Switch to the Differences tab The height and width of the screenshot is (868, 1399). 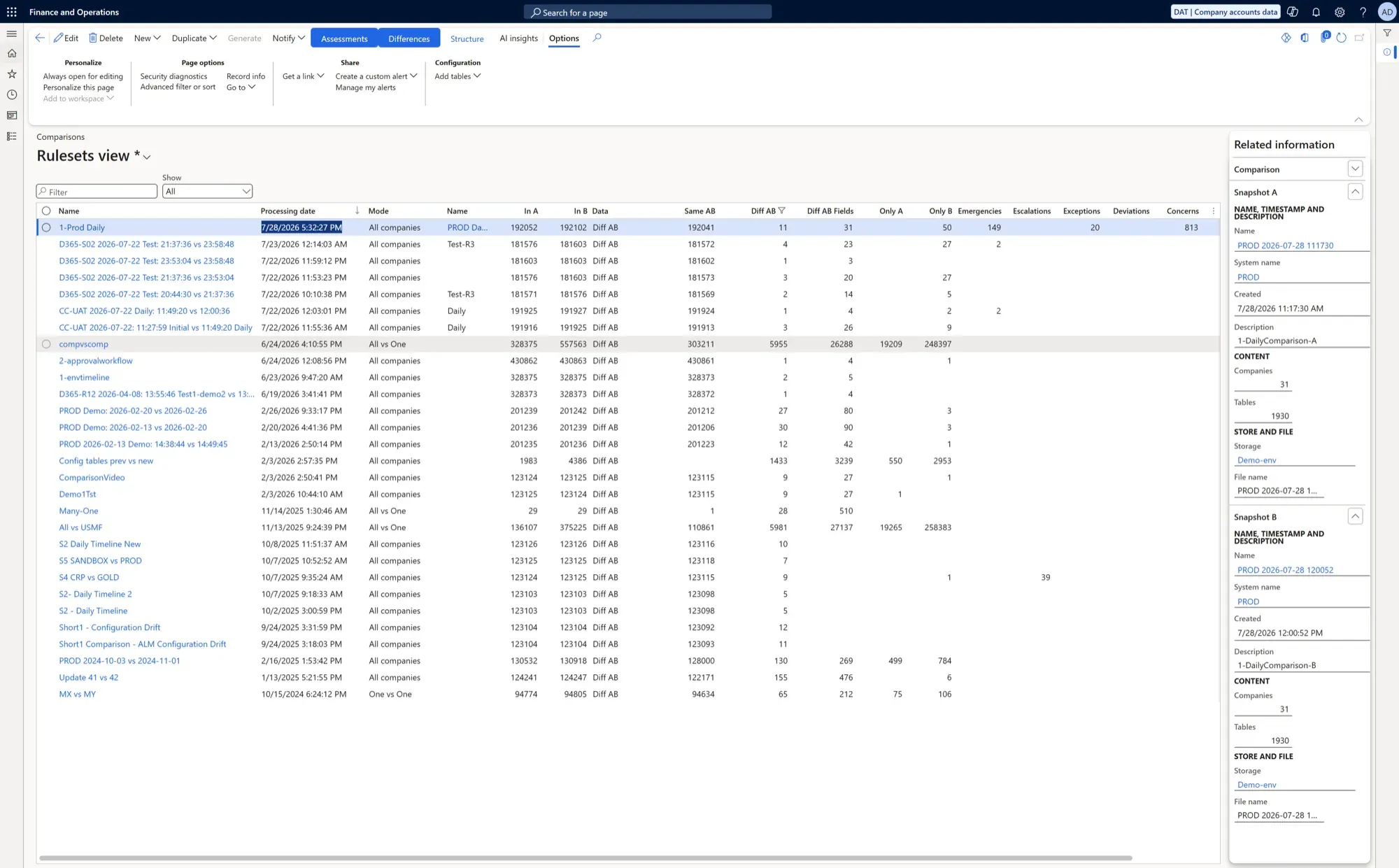409,38
